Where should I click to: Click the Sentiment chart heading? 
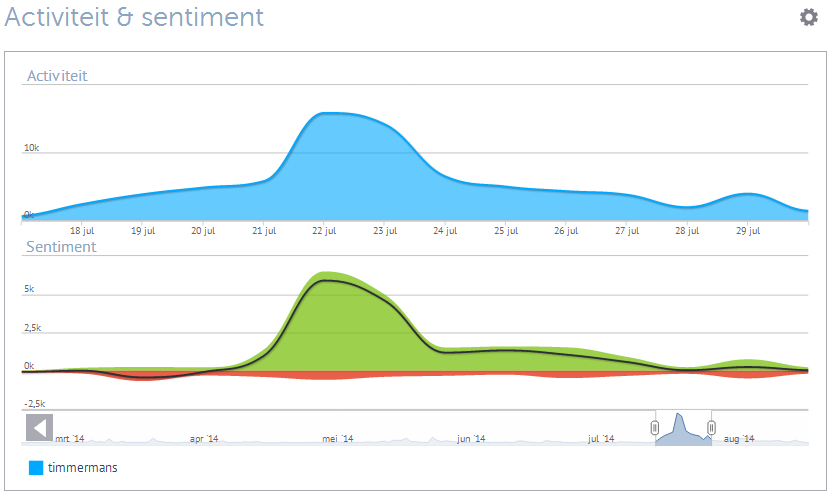[x=61, y=246]
